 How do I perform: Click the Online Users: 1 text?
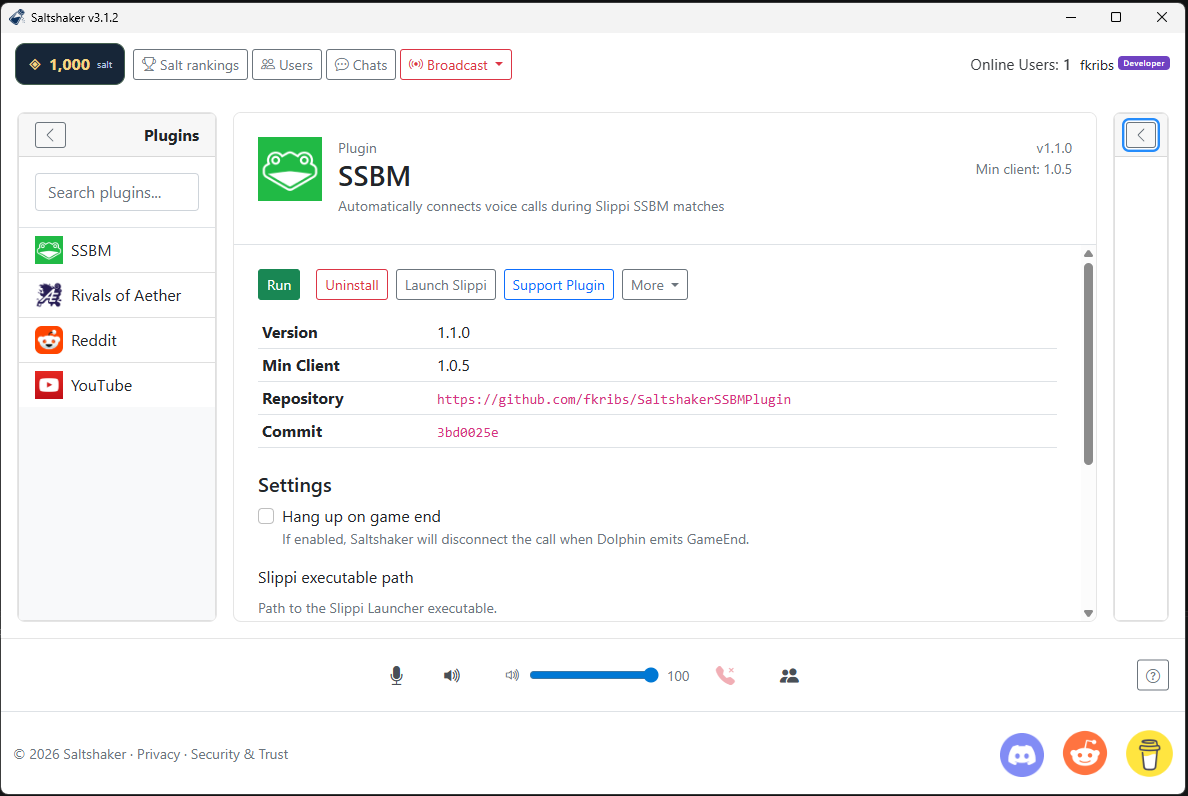(x=1020, y=65)
